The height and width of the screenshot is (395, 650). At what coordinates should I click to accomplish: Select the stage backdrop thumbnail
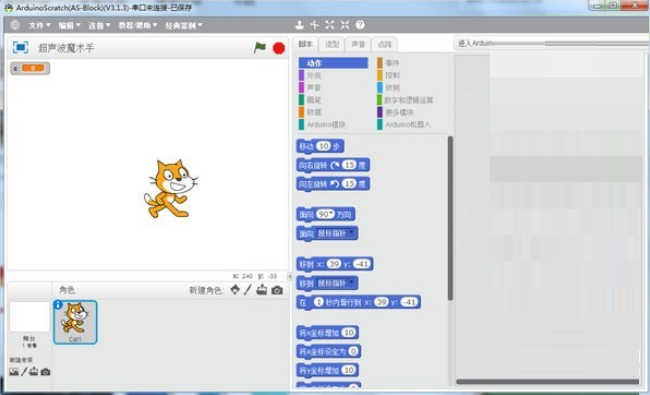[29, 317]
